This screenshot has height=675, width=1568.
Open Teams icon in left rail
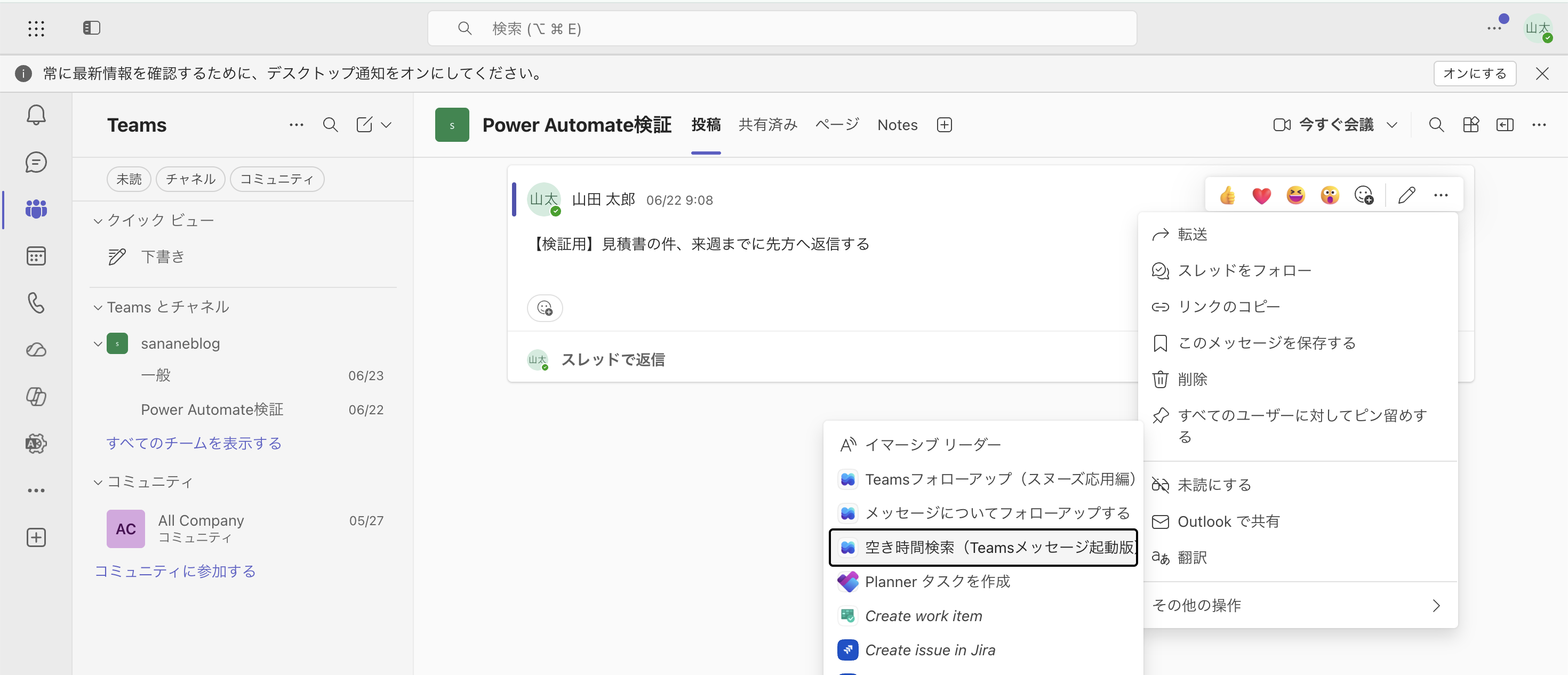pos(36,209)
